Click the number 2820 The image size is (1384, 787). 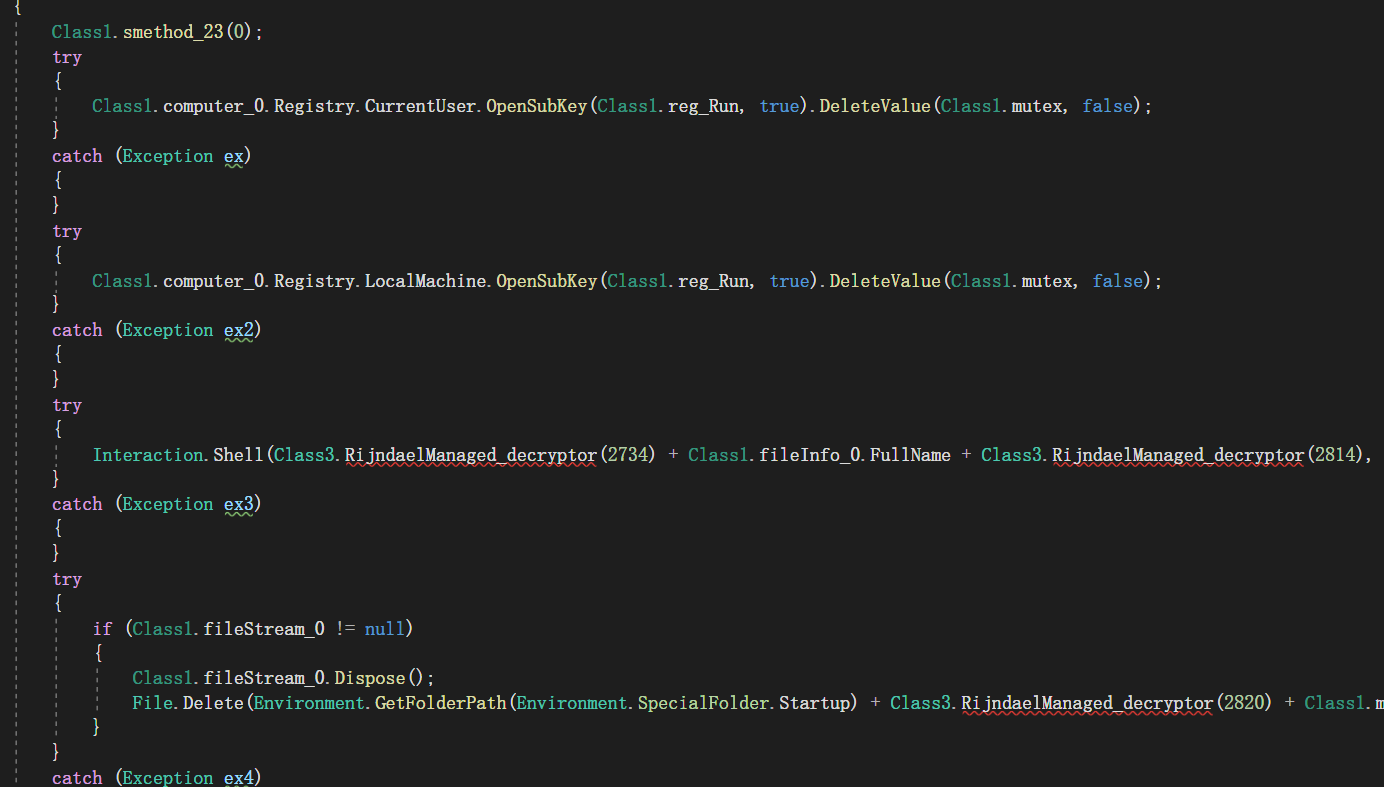(1243, 703)
